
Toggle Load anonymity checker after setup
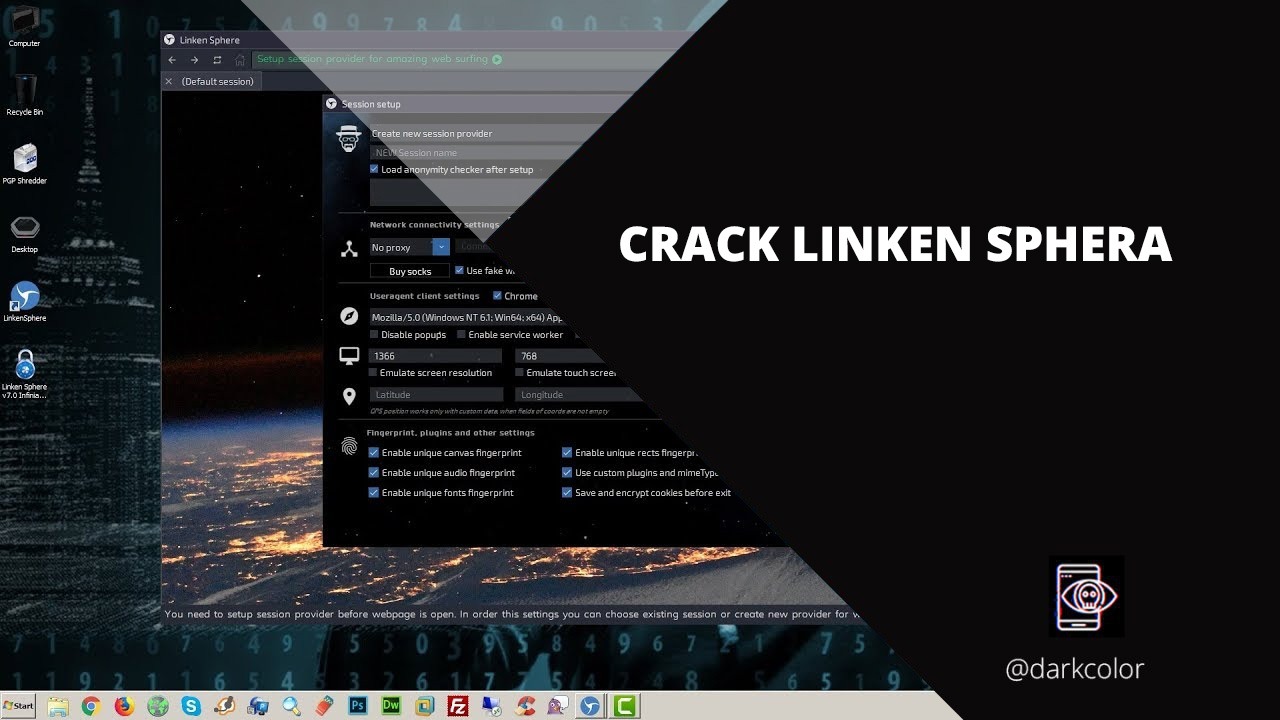374,170
